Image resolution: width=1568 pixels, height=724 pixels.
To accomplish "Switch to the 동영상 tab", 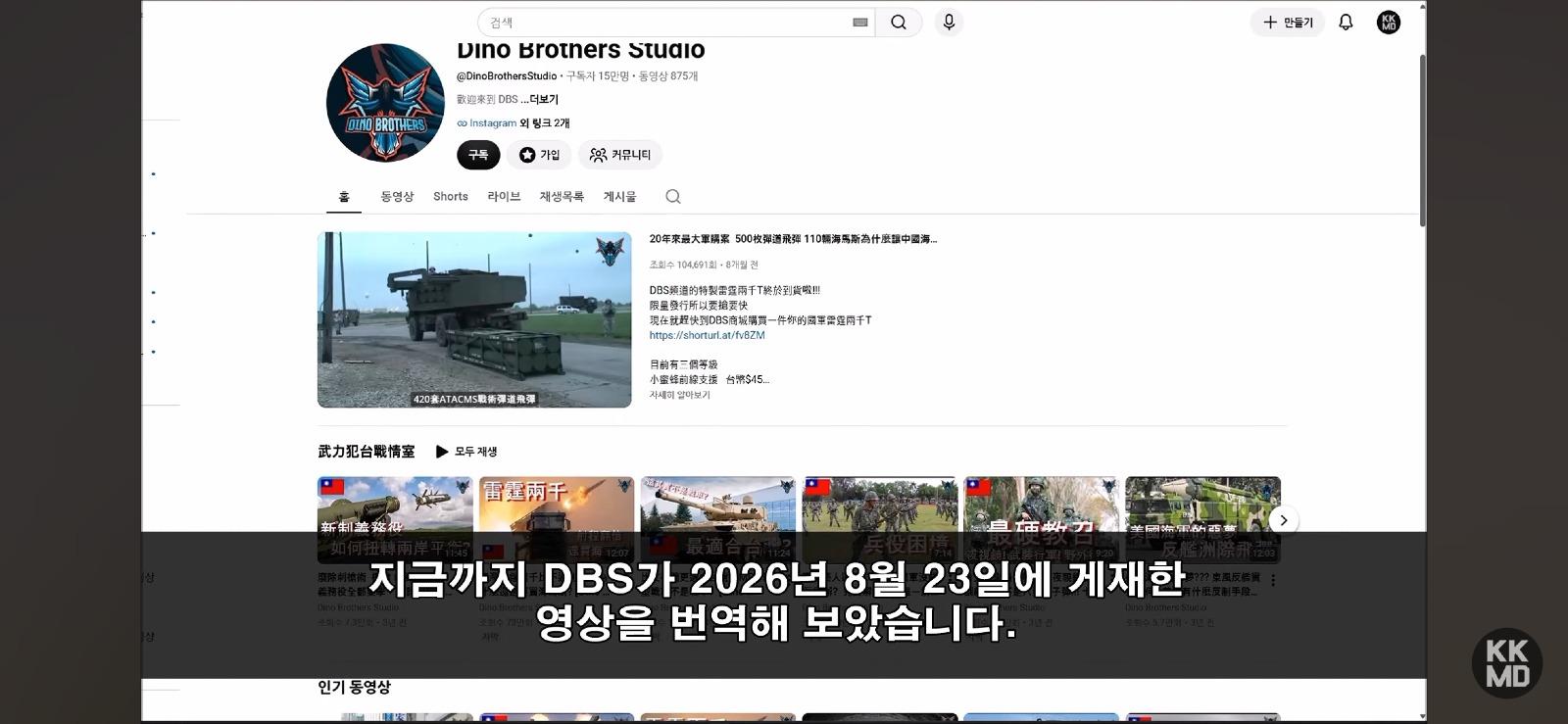I will pos(397,197).
